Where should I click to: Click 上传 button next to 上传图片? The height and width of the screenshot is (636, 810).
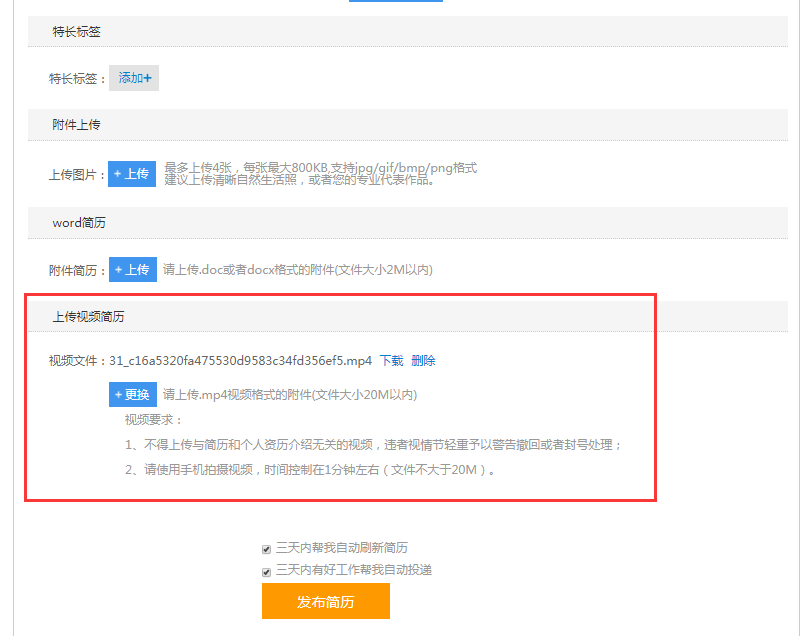132,174
